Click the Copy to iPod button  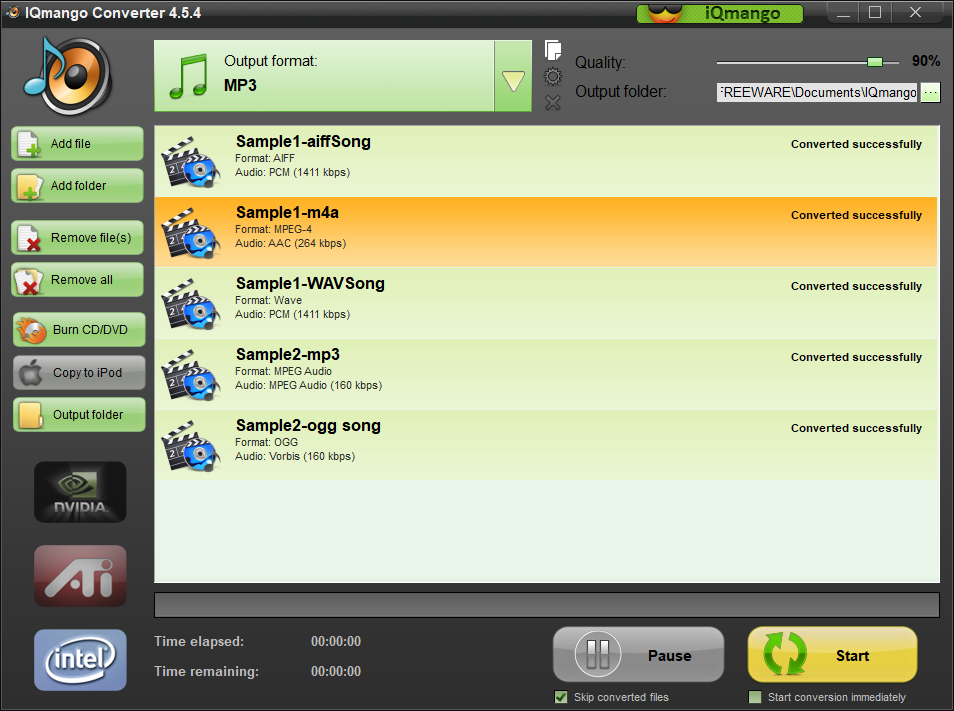pyautogui.click(x=79, y=373)
